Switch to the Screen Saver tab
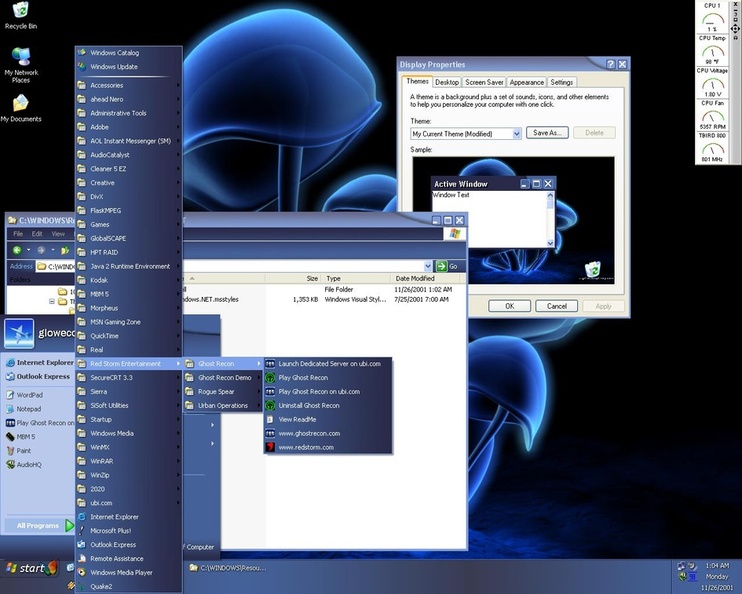Screen dimensions: 742x594 [484, 82]
